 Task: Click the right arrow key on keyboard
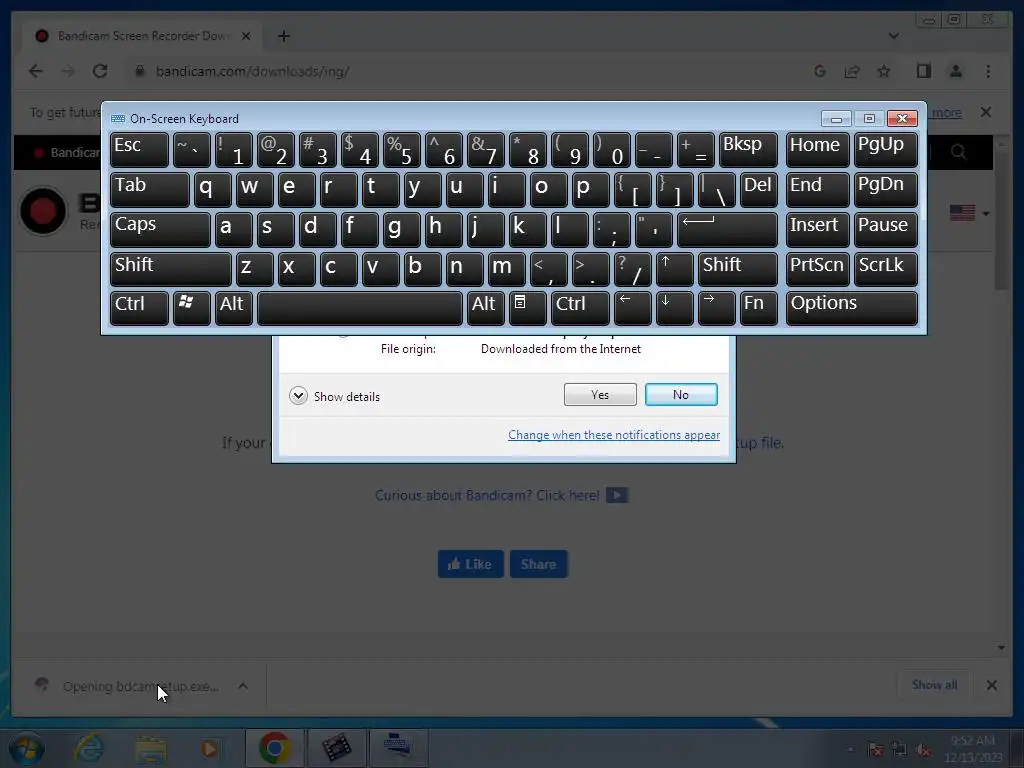(x=716, y=308)
